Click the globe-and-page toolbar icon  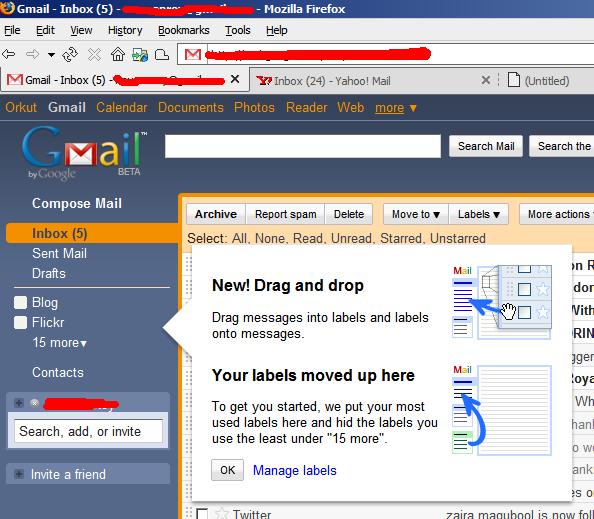coord(140,55)
